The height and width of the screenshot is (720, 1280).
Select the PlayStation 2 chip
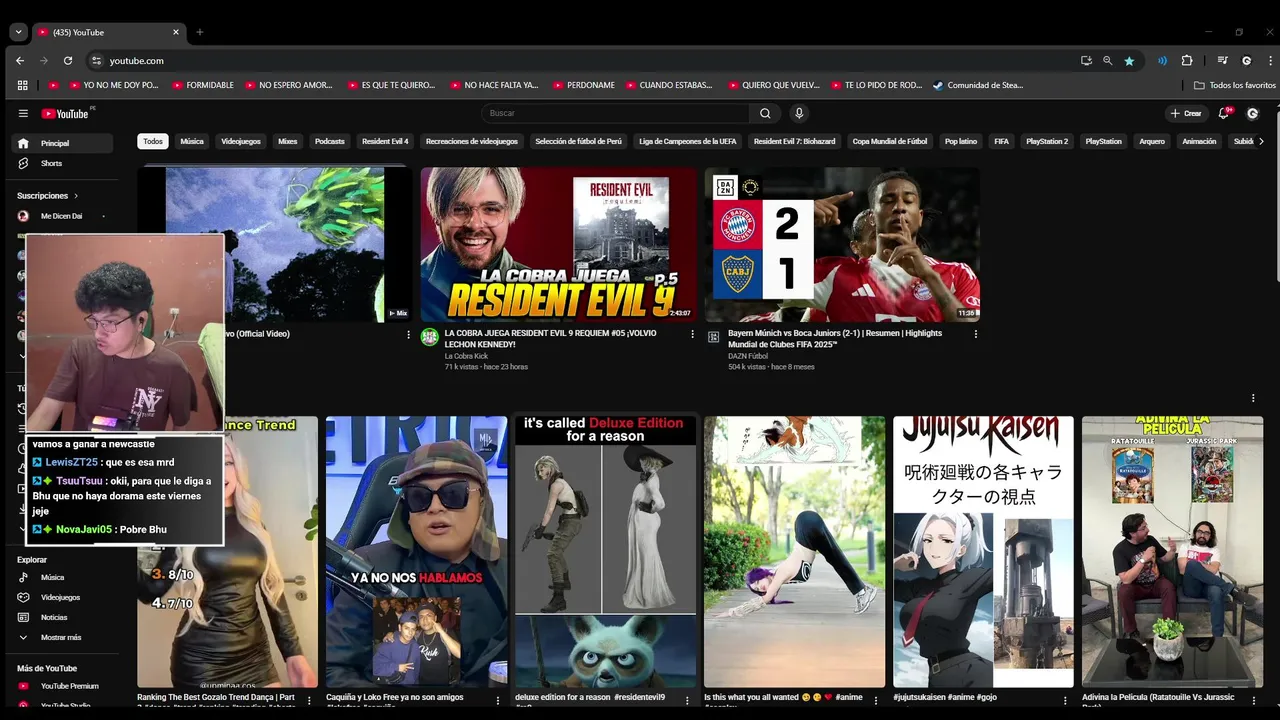click(x=1047, y=141)
